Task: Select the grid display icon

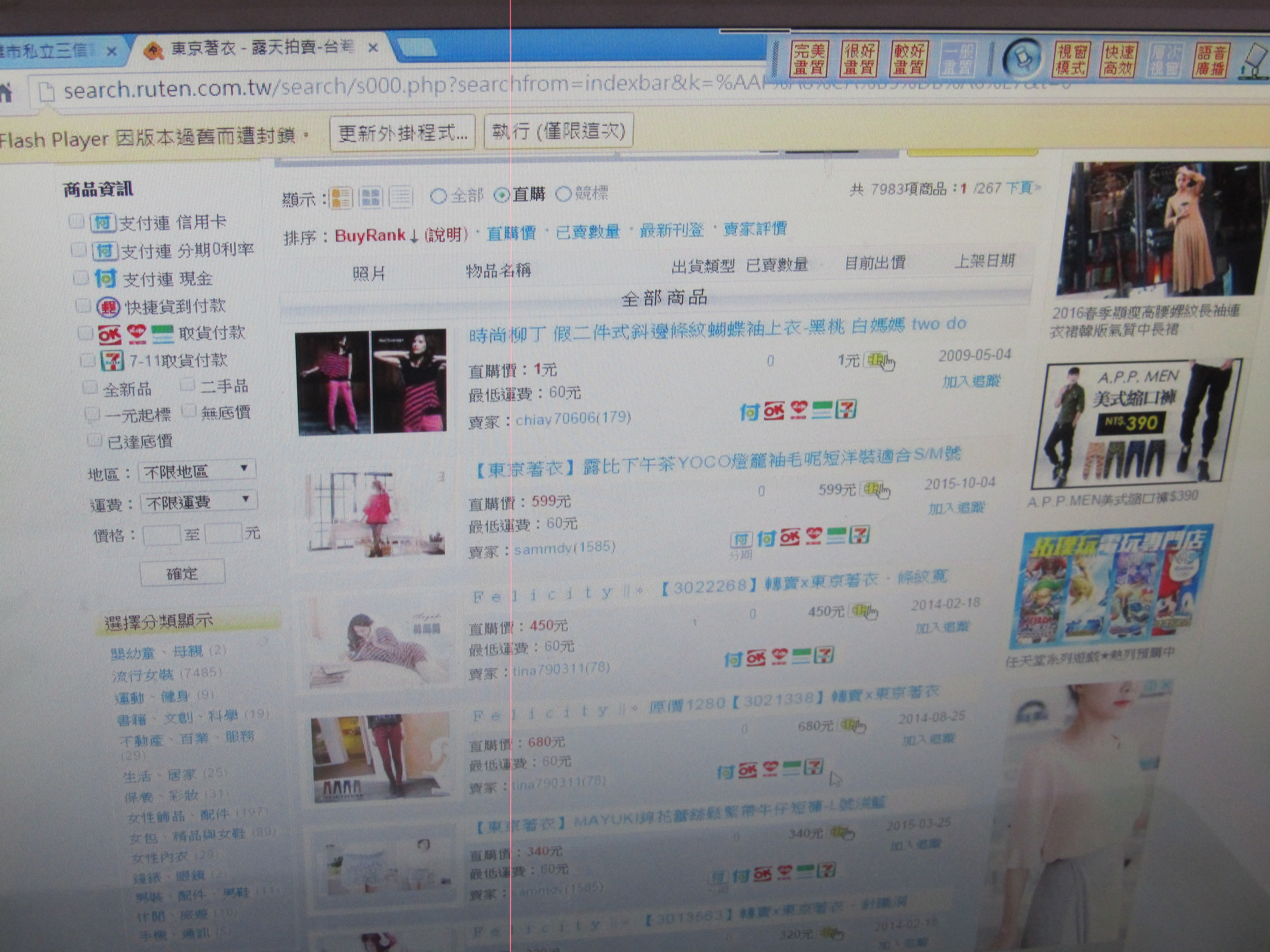Action: [370, 197]
